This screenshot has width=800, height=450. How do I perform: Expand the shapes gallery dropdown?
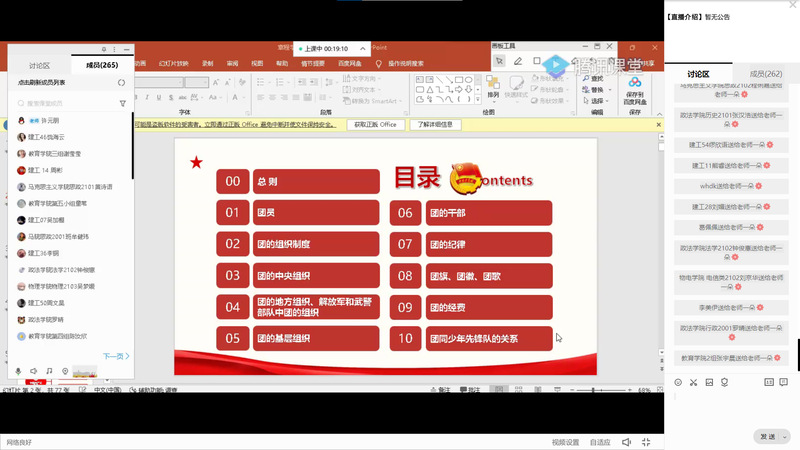coord(480,101)
